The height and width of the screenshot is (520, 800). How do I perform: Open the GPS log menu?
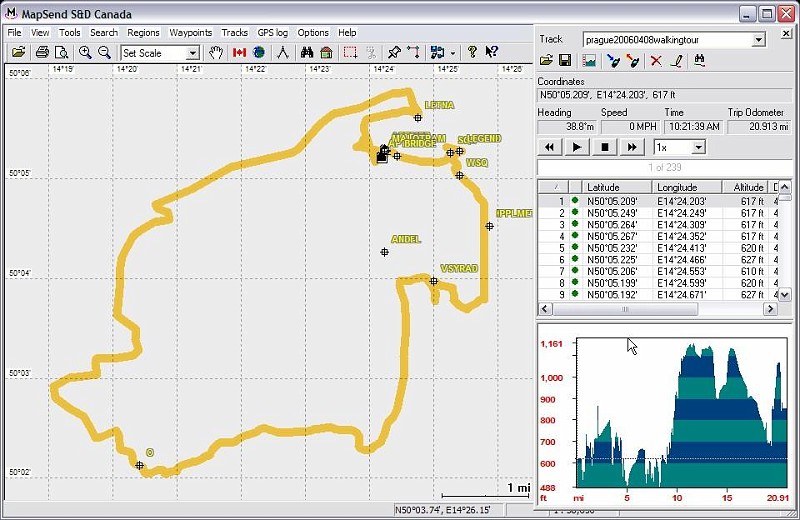(x=272, y=33)
